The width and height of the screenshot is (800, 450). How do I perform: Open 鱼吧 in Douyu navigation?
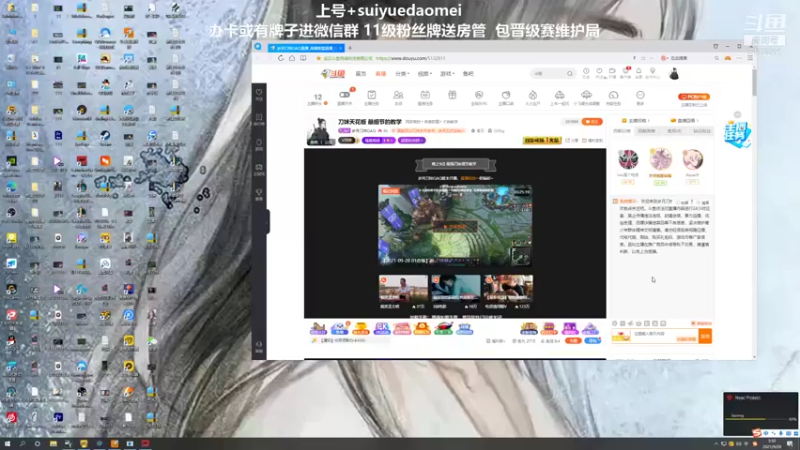click(x=468, y=74)
